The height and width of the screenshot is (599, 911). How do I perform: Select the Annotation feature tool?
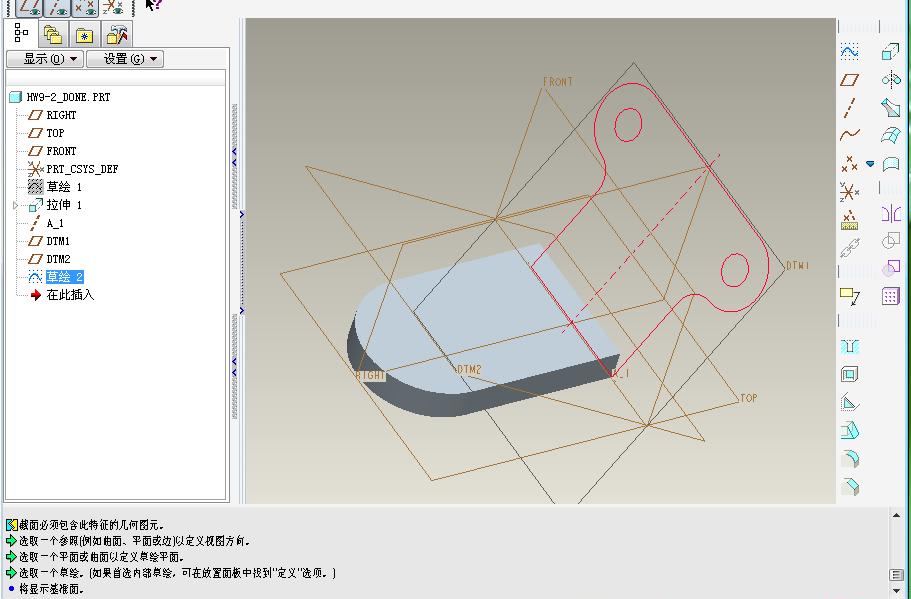pyautogui.click(x=849, y=296)
